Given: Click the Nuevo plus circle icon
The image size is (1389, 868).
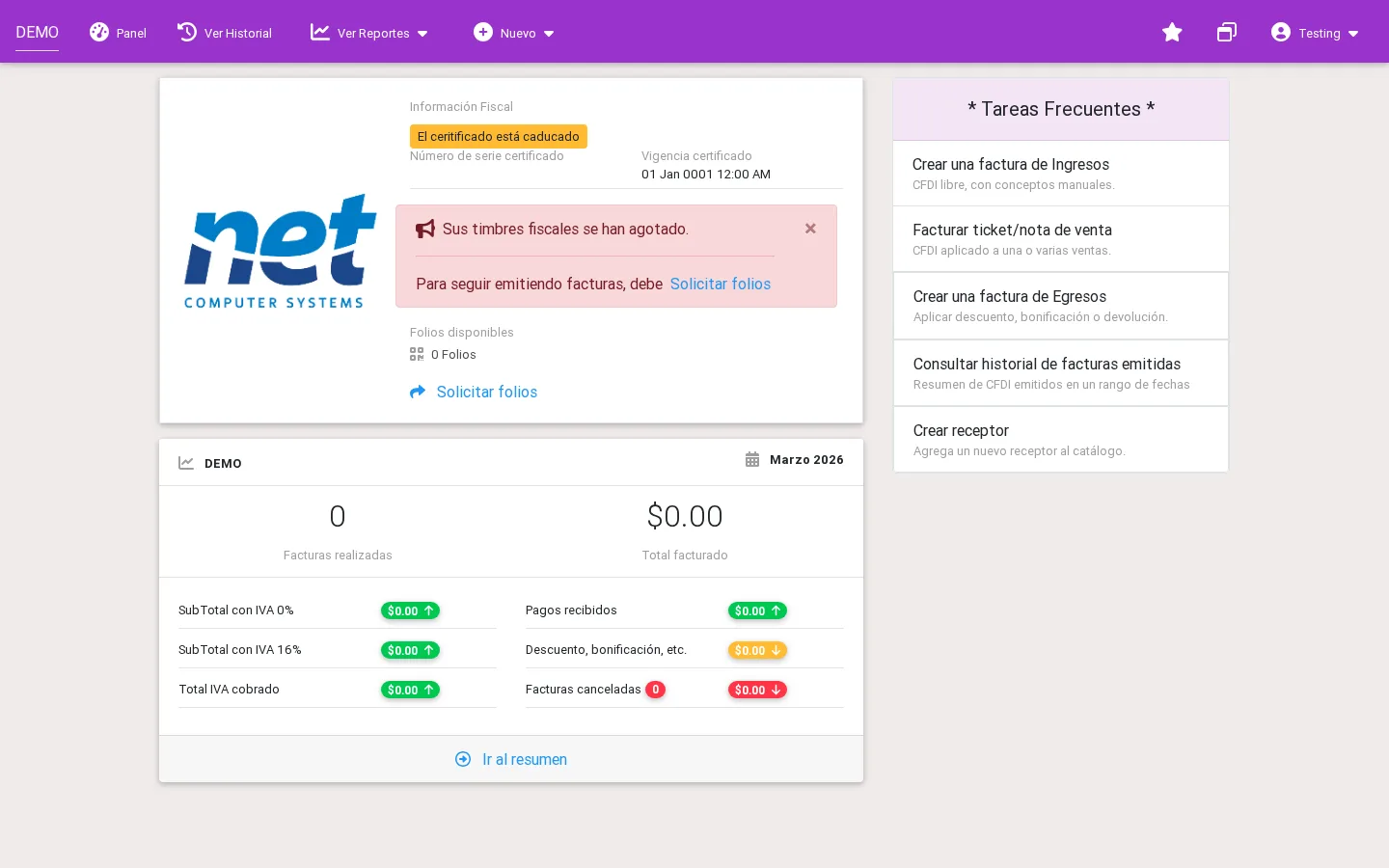Looking at the screenshot, I should (x=483, y=32).
